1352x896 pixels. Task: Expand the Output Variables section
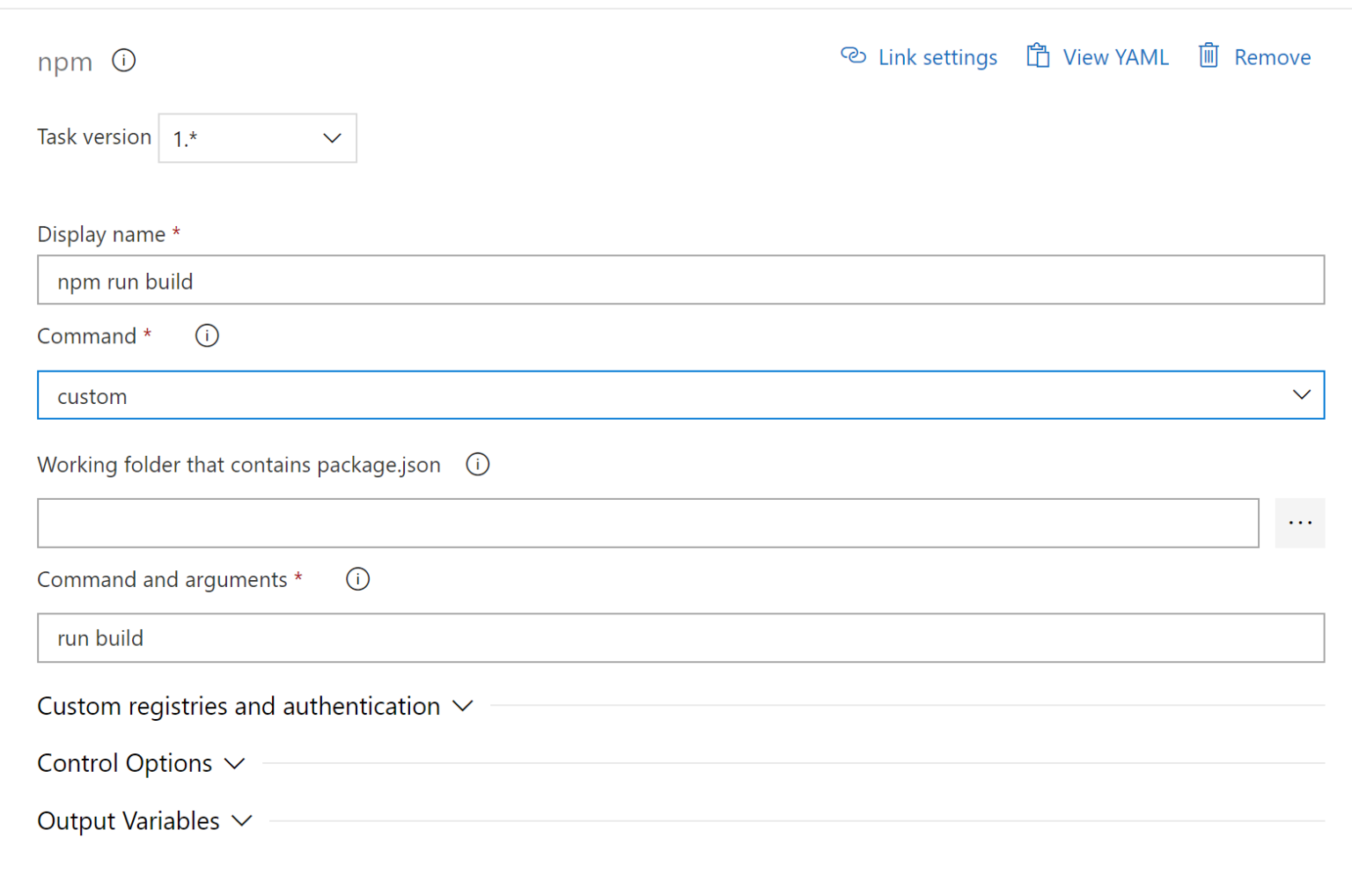(145, 821)
